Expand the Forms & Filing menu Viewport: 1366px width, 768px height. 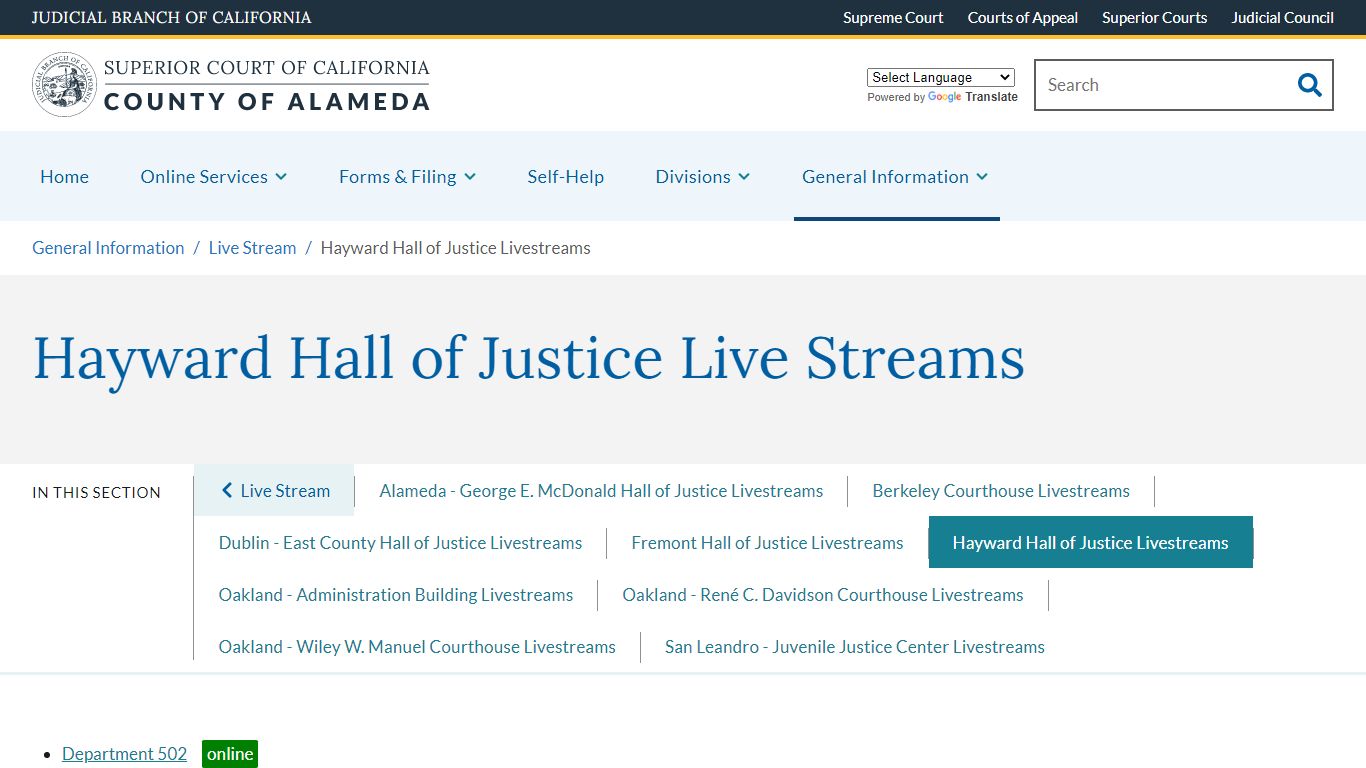pos(407,176)
